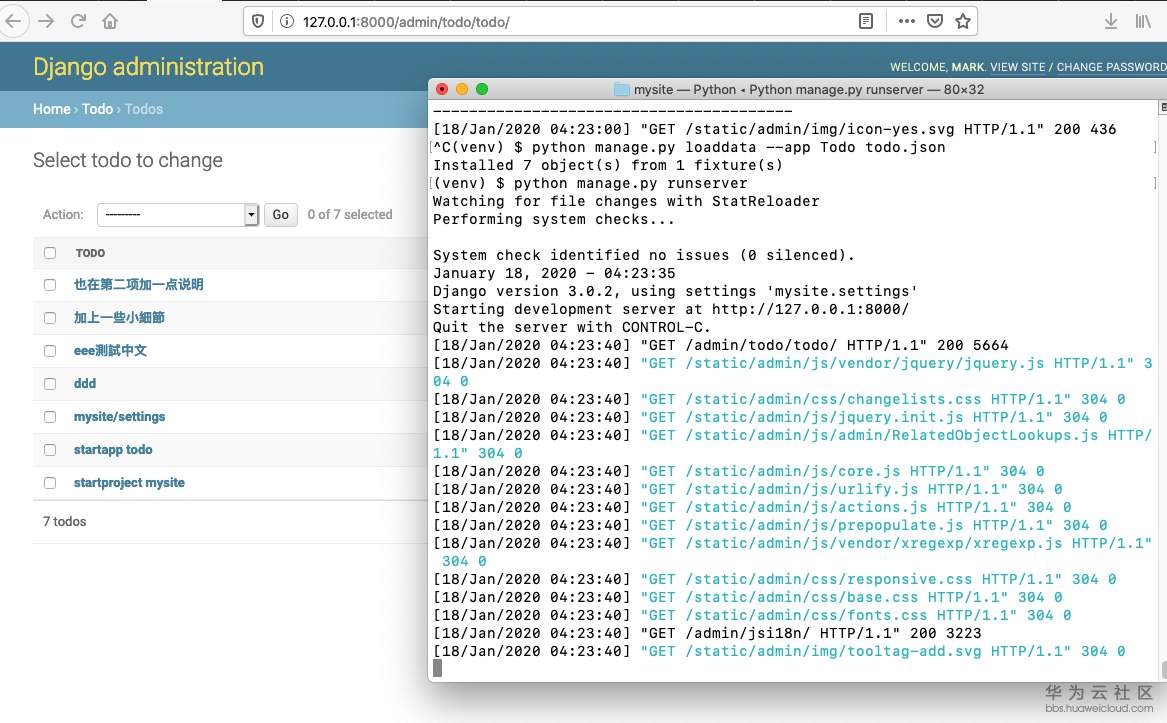
Task: Check the box for startproject mysite
Action: pyautogui.click(x=50, y=482)
